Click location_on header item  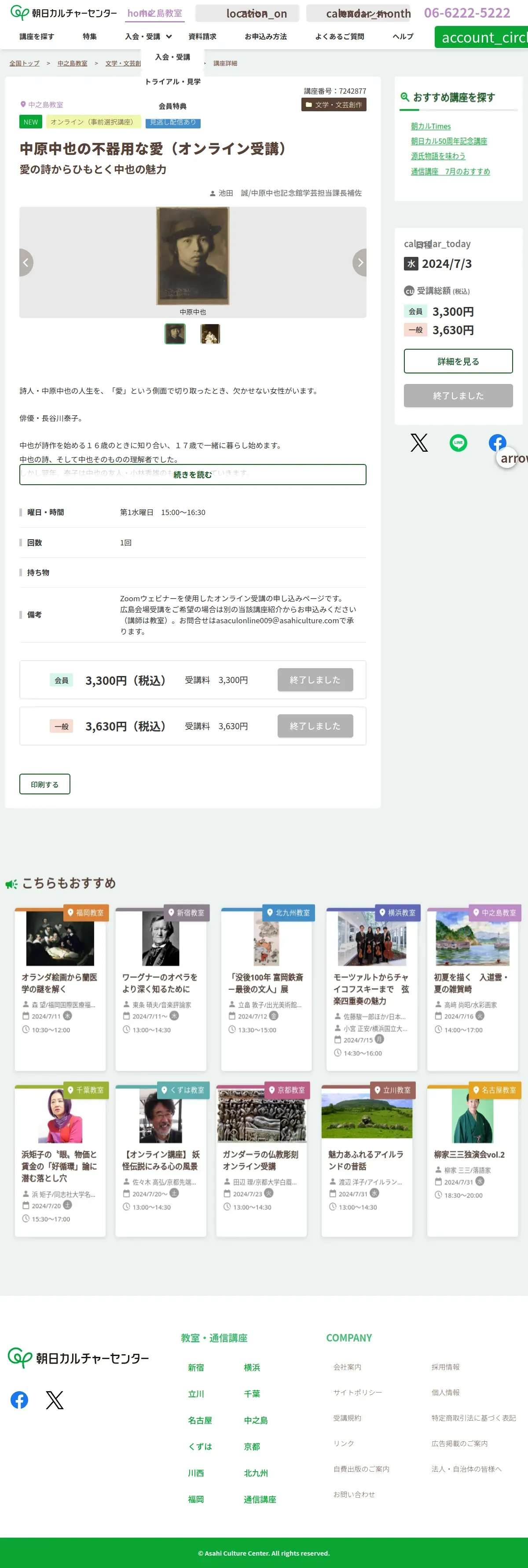click(x=247, y=13)
